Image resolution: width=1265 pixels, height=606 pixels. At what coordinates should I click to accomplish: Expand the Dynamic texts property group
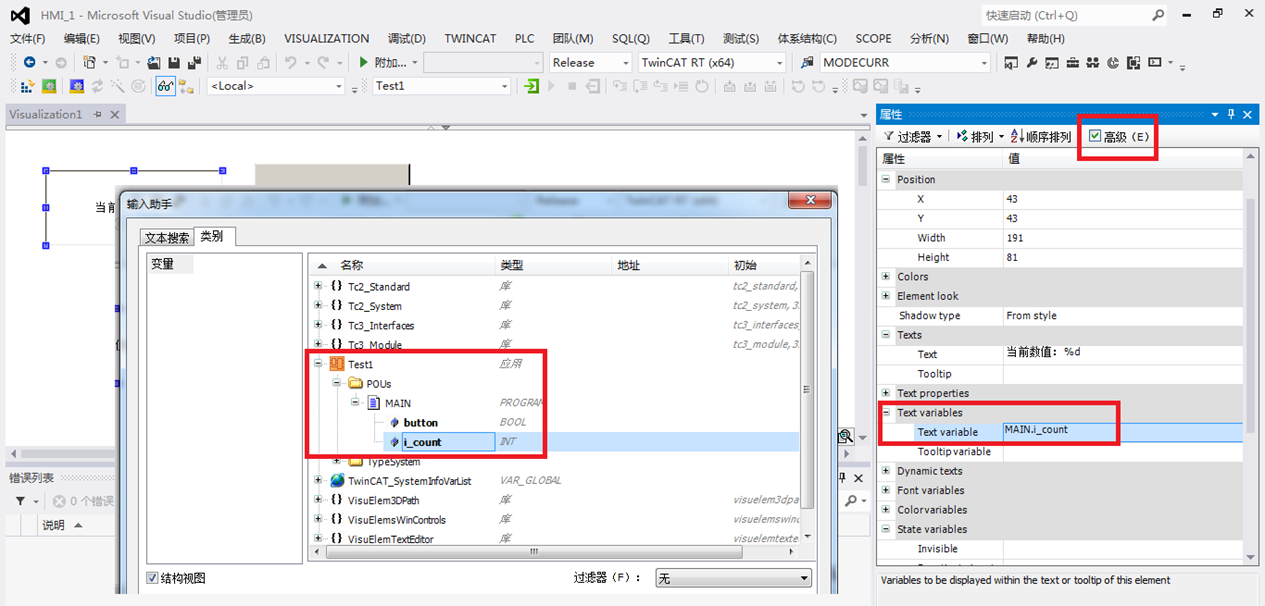tap(885, 471)
